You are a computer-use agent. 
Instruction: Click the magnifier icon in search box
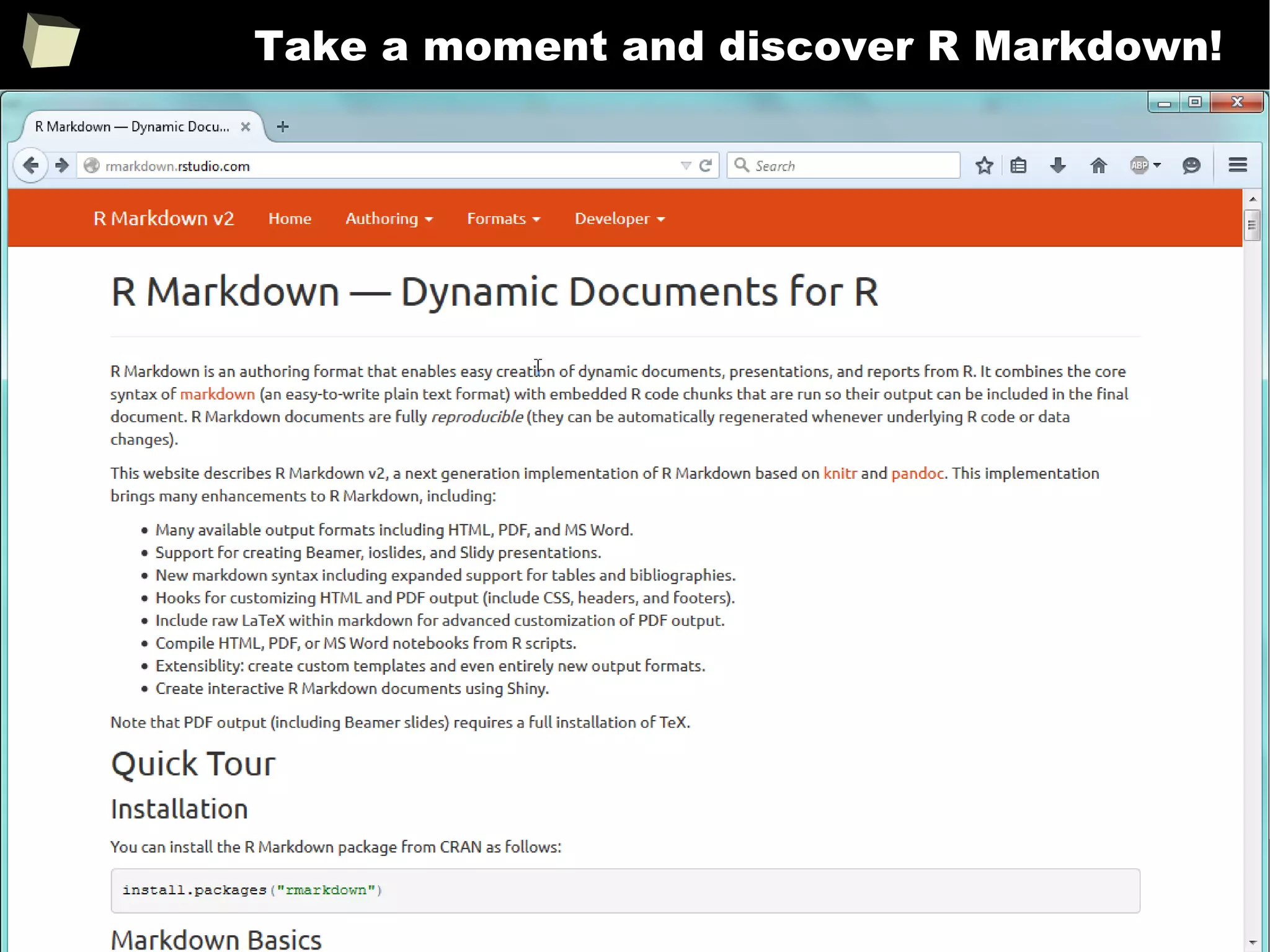click(742, 165)
